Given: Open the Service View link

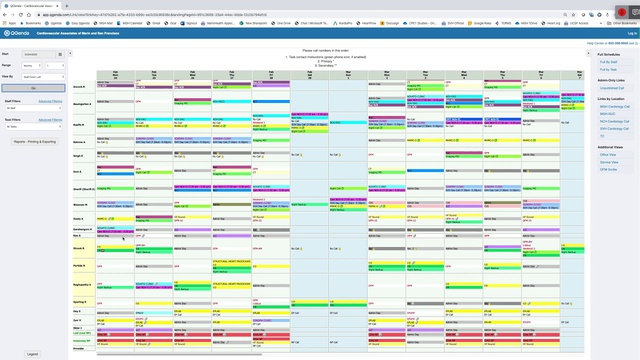Looking at the screenshot, I should (x=609, y=162).
